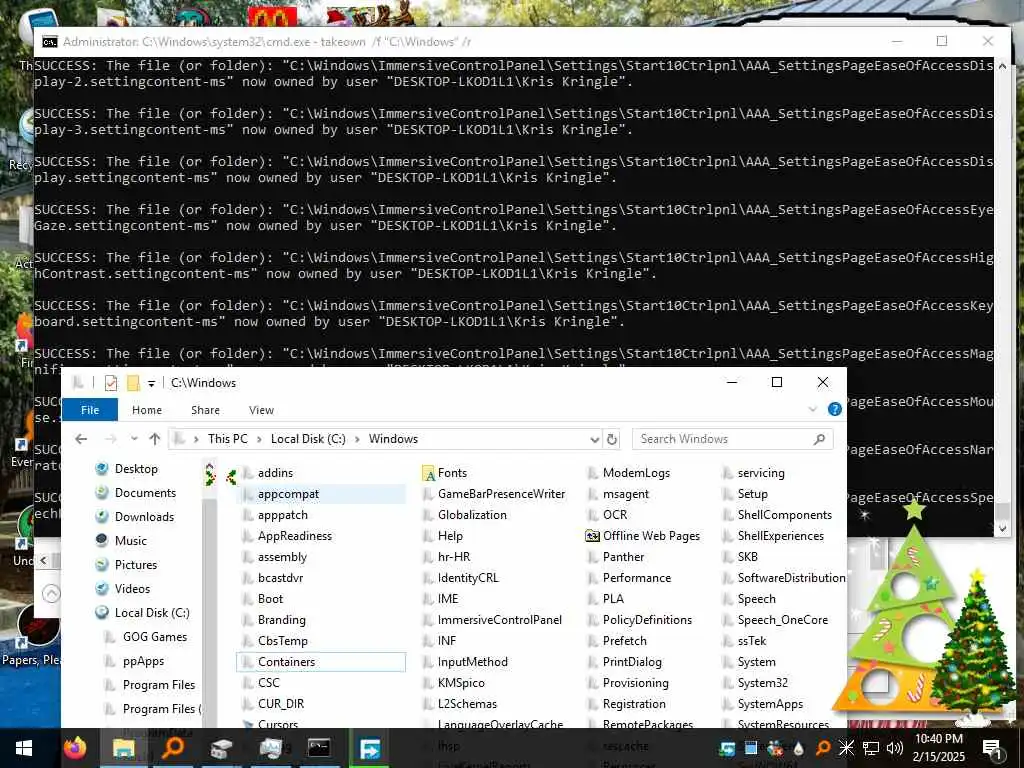The image size is (1024, 768).
Task: Select GOG Games in the navigation tree
Action: 155,637
